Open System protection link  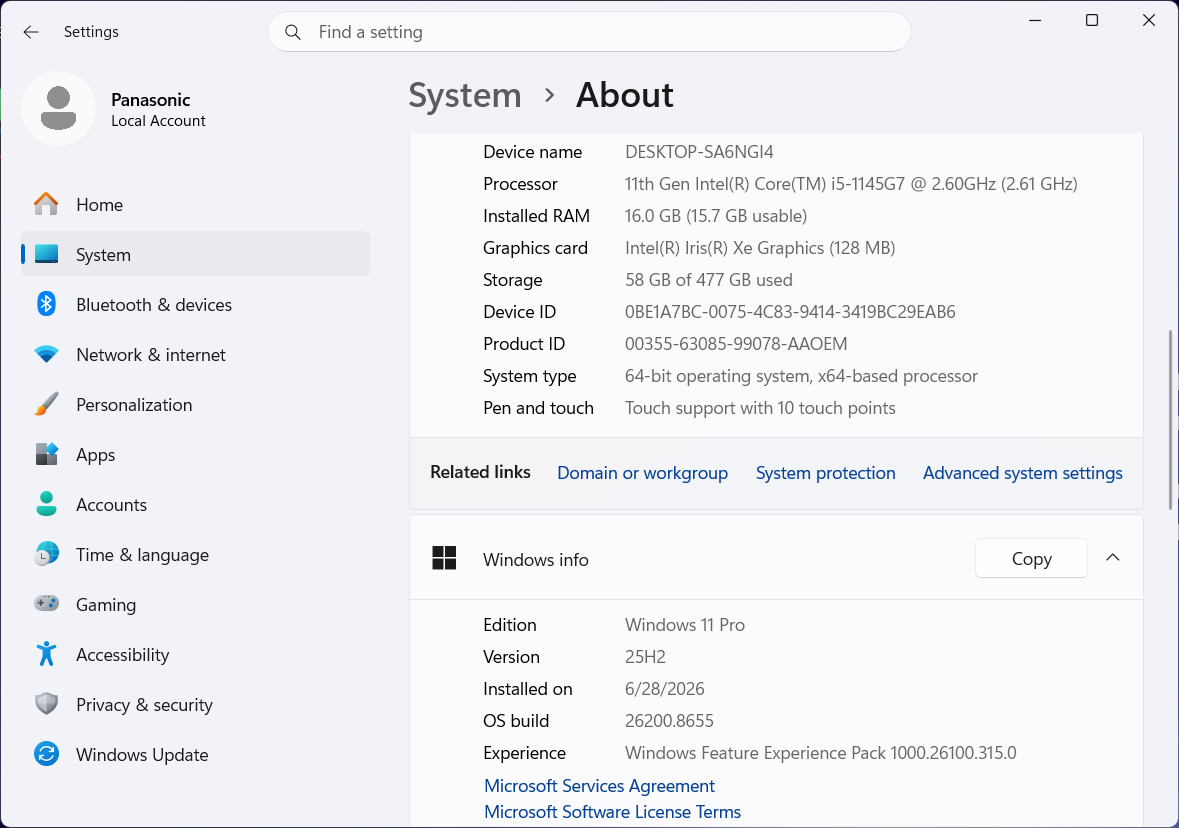[x=825, y=472]
